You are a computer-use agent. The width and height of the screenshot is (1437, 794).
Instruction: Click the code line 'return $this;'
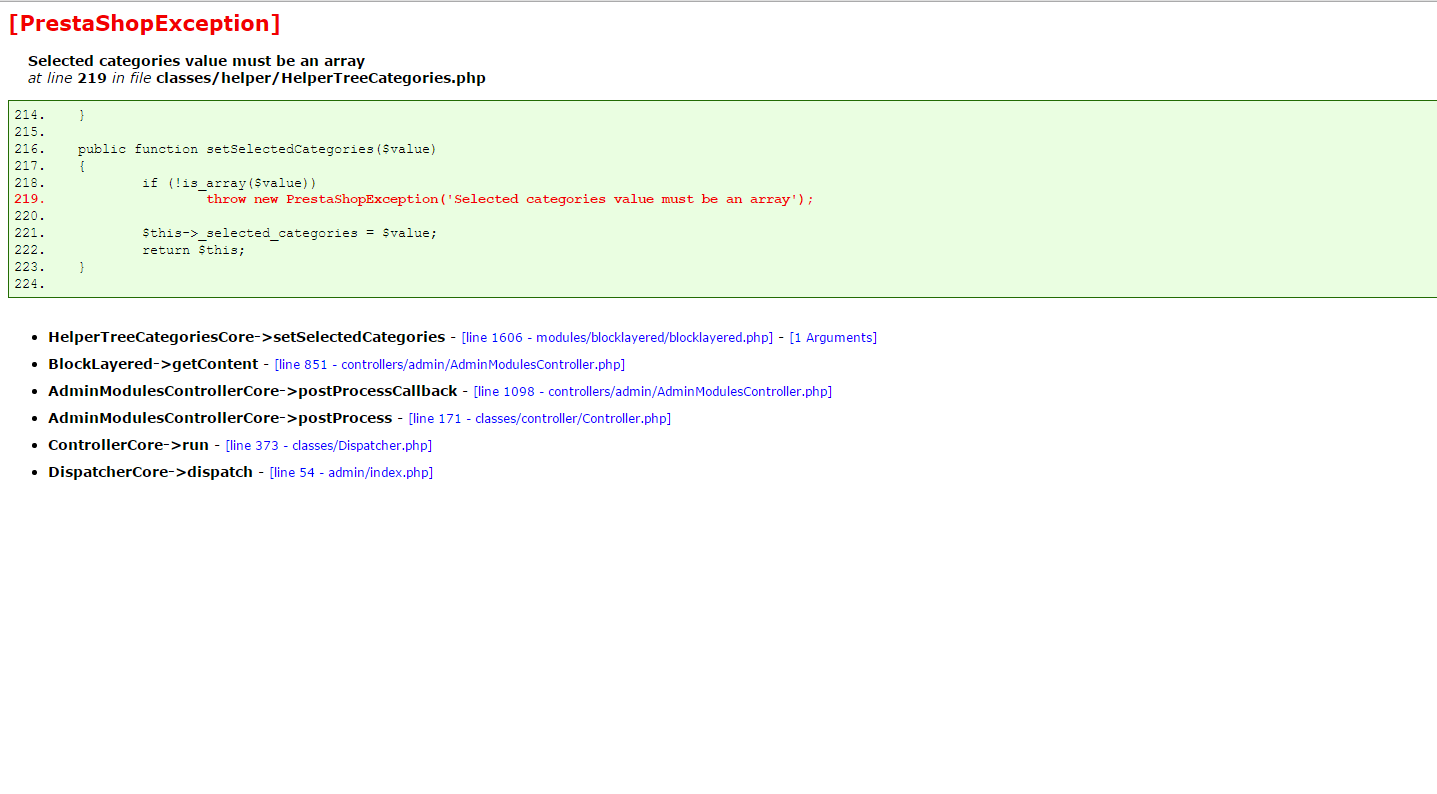(x=193, y=250)
